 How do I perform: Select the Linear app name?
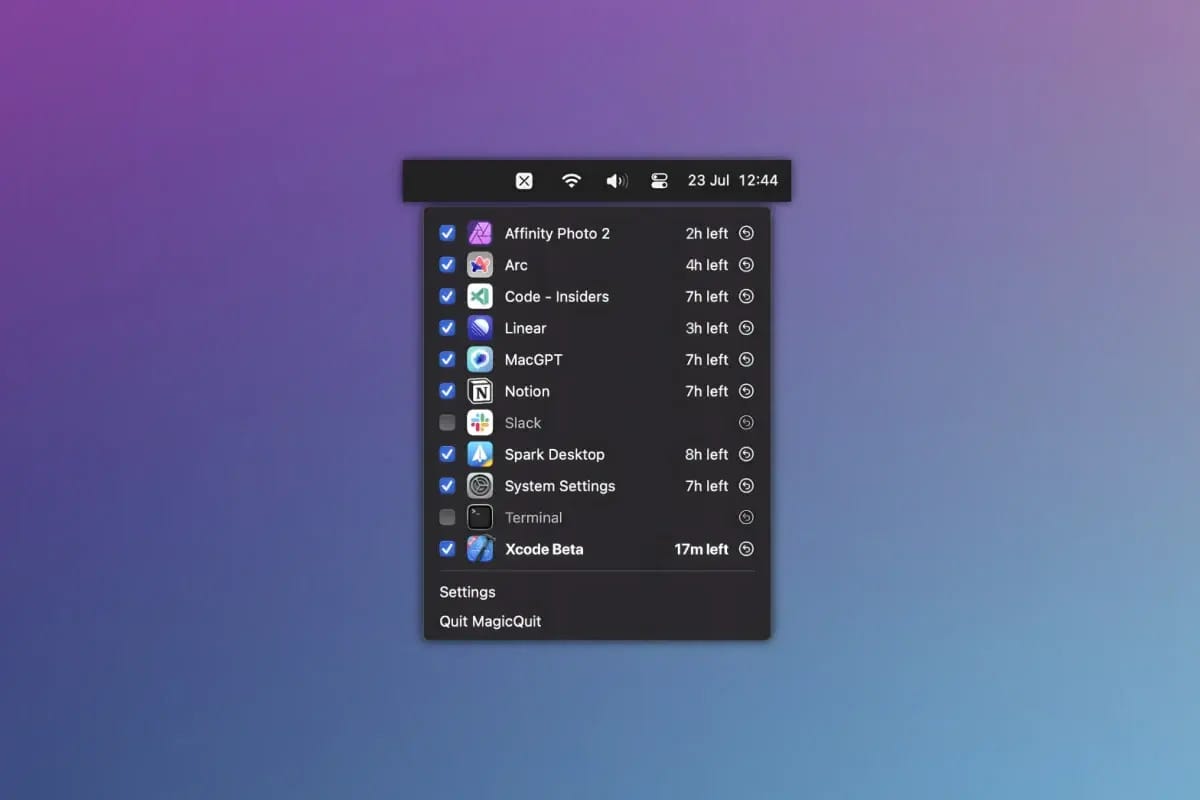click(x=525, y=328)
